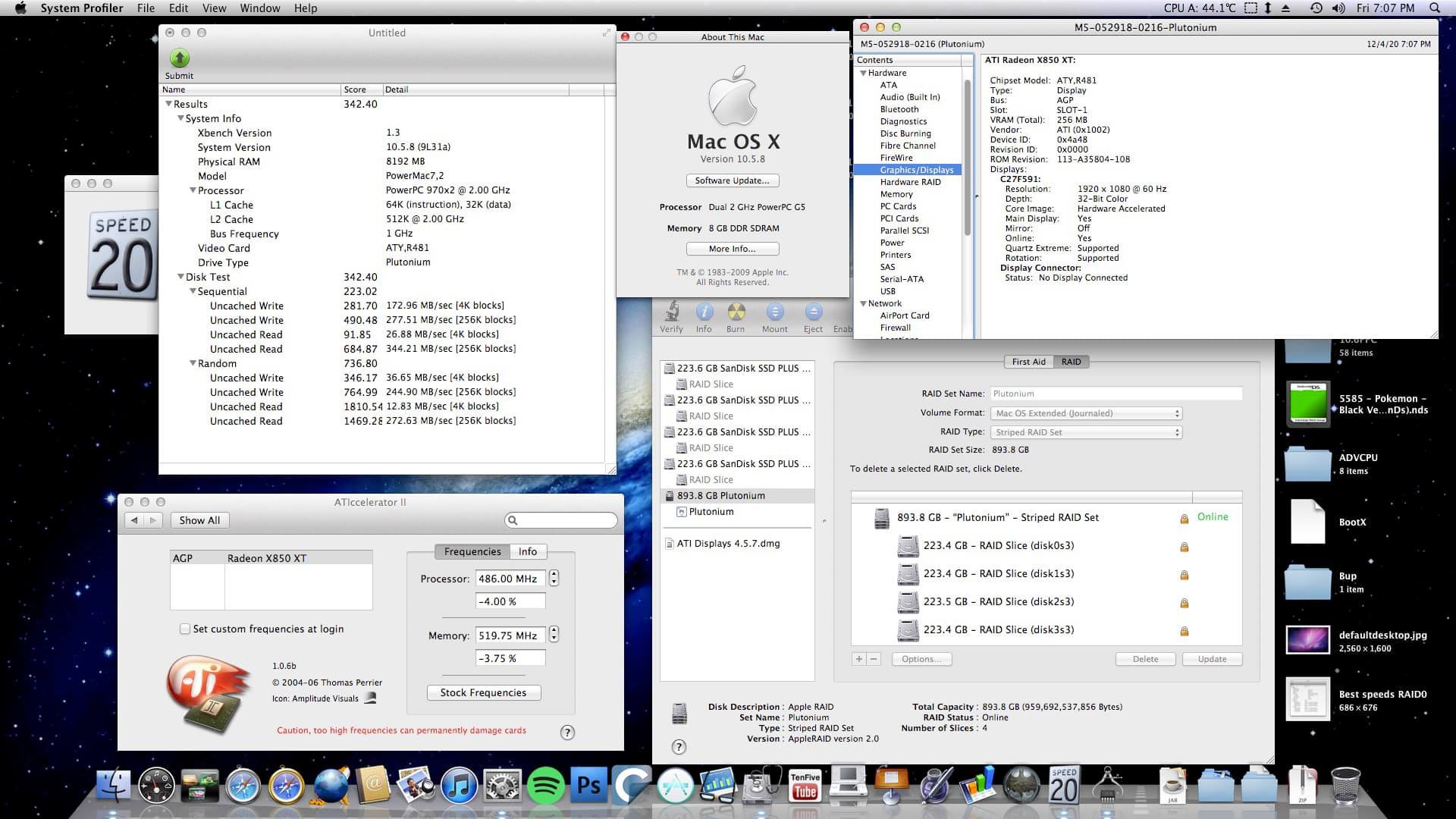Select 893.8 GB Plutonium in disk list
1456x819 pixels.
736,496
